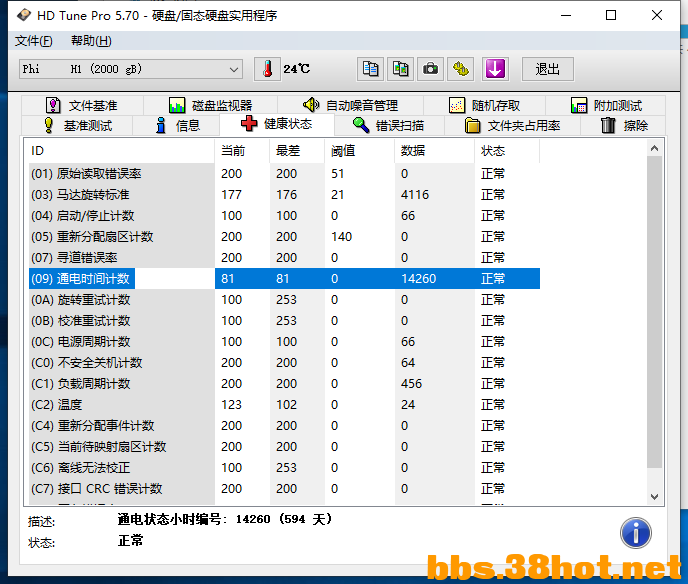Switch to the 基准测试 tab

click(77, 125)
